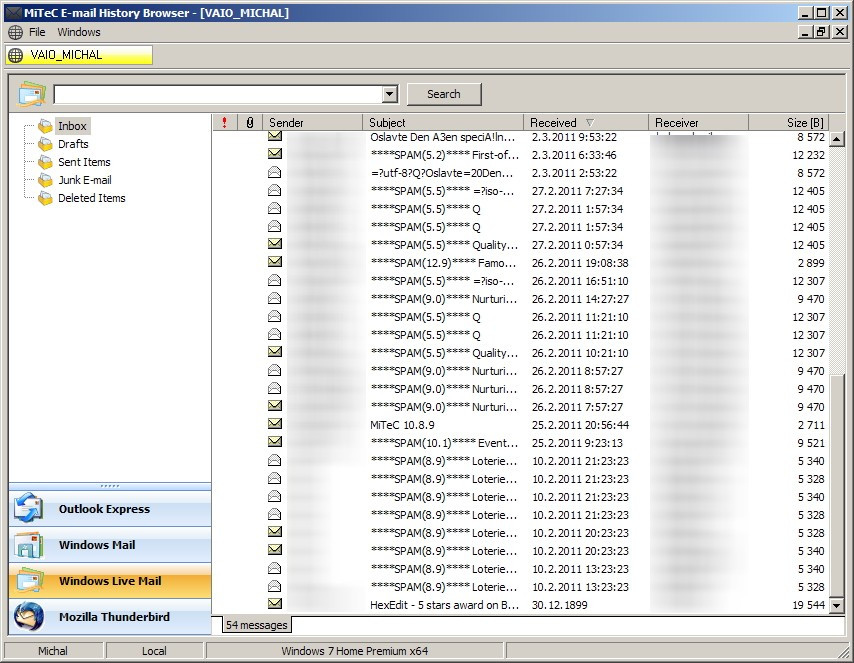Click the Sent Items folder icon

point(45,162)
